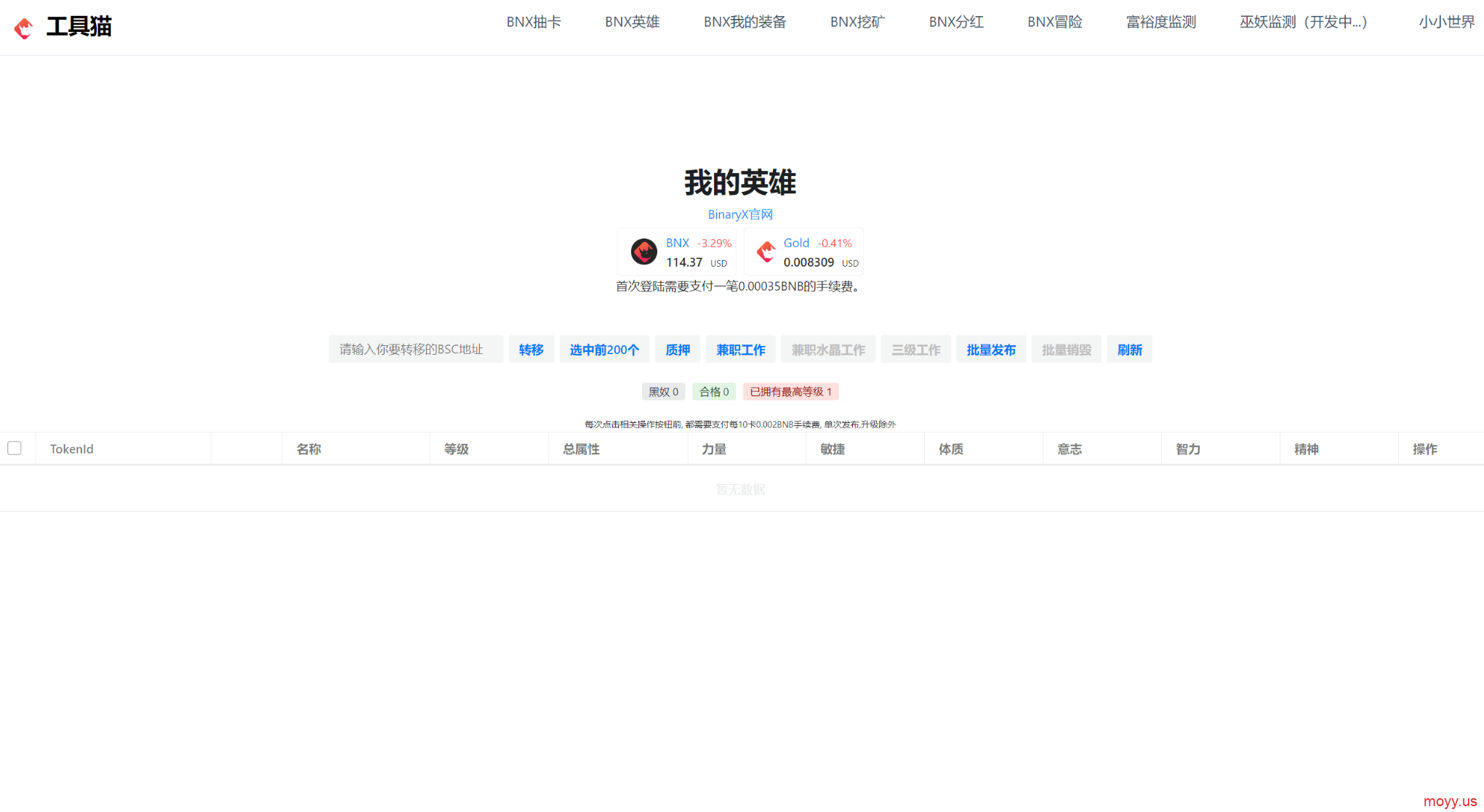This screenshot has width=1484, height=812.
Task: Go to 小小世界 in the navigation
Action: (x=1446, y=22)
